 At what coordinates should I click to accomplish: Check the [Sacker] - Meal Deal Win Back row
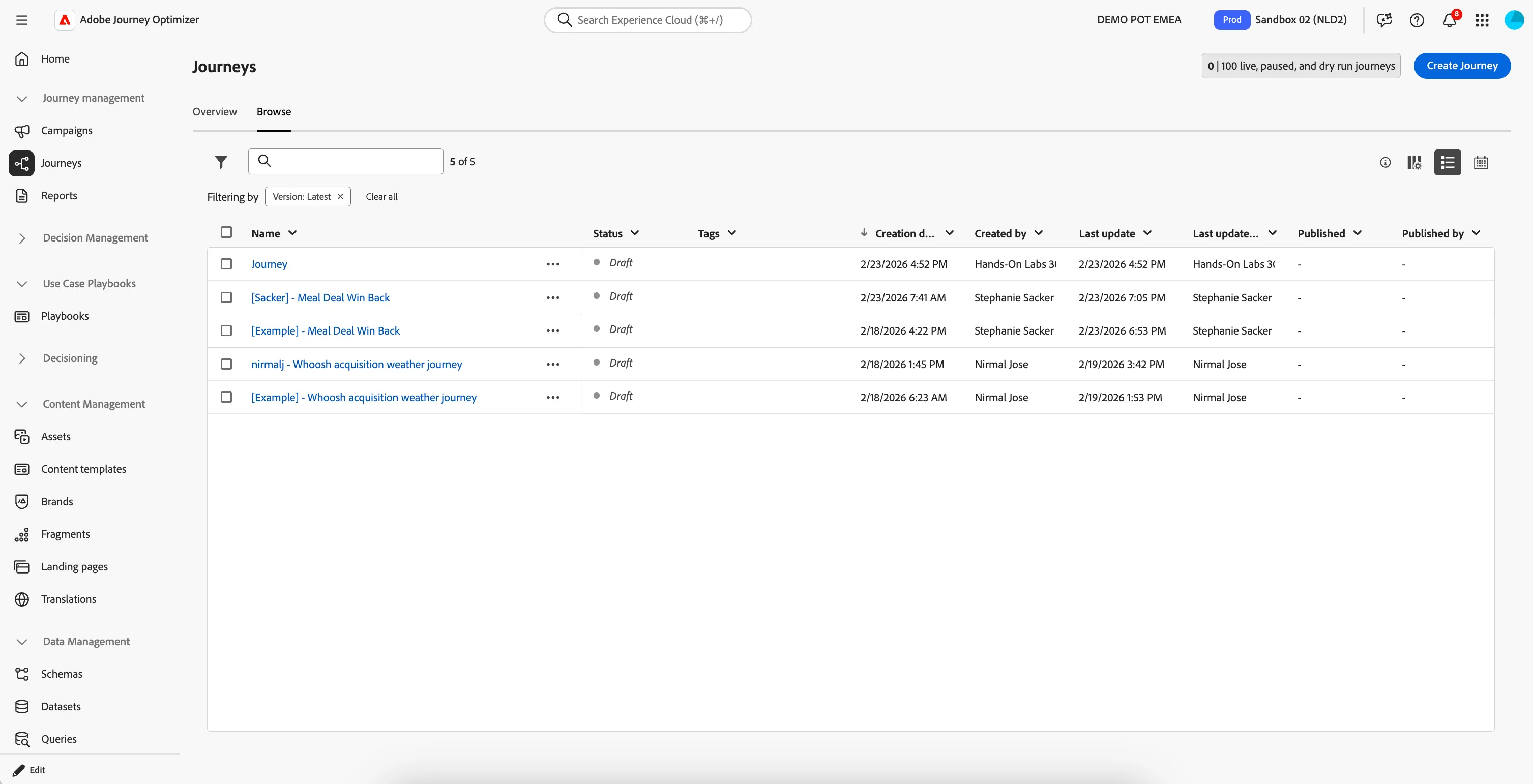pos(226,297)
